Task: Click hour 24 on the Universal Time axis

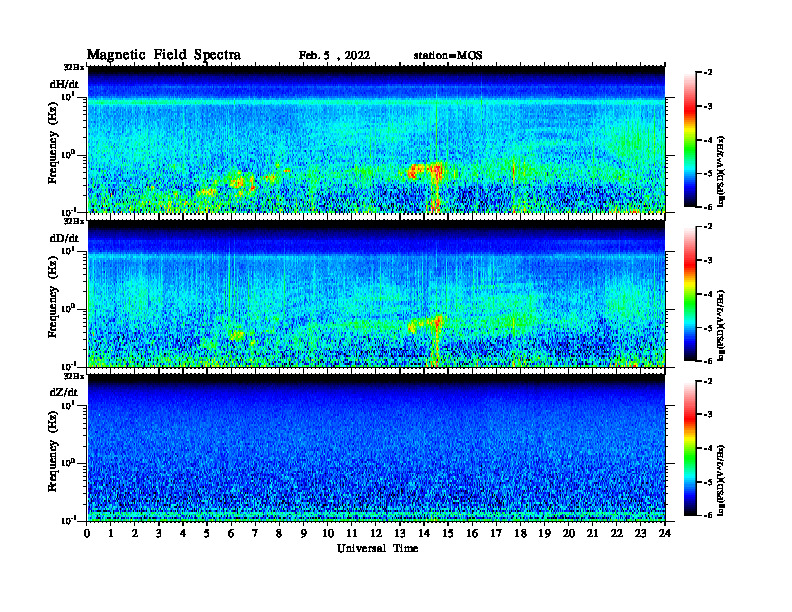Action: [665, 534]
